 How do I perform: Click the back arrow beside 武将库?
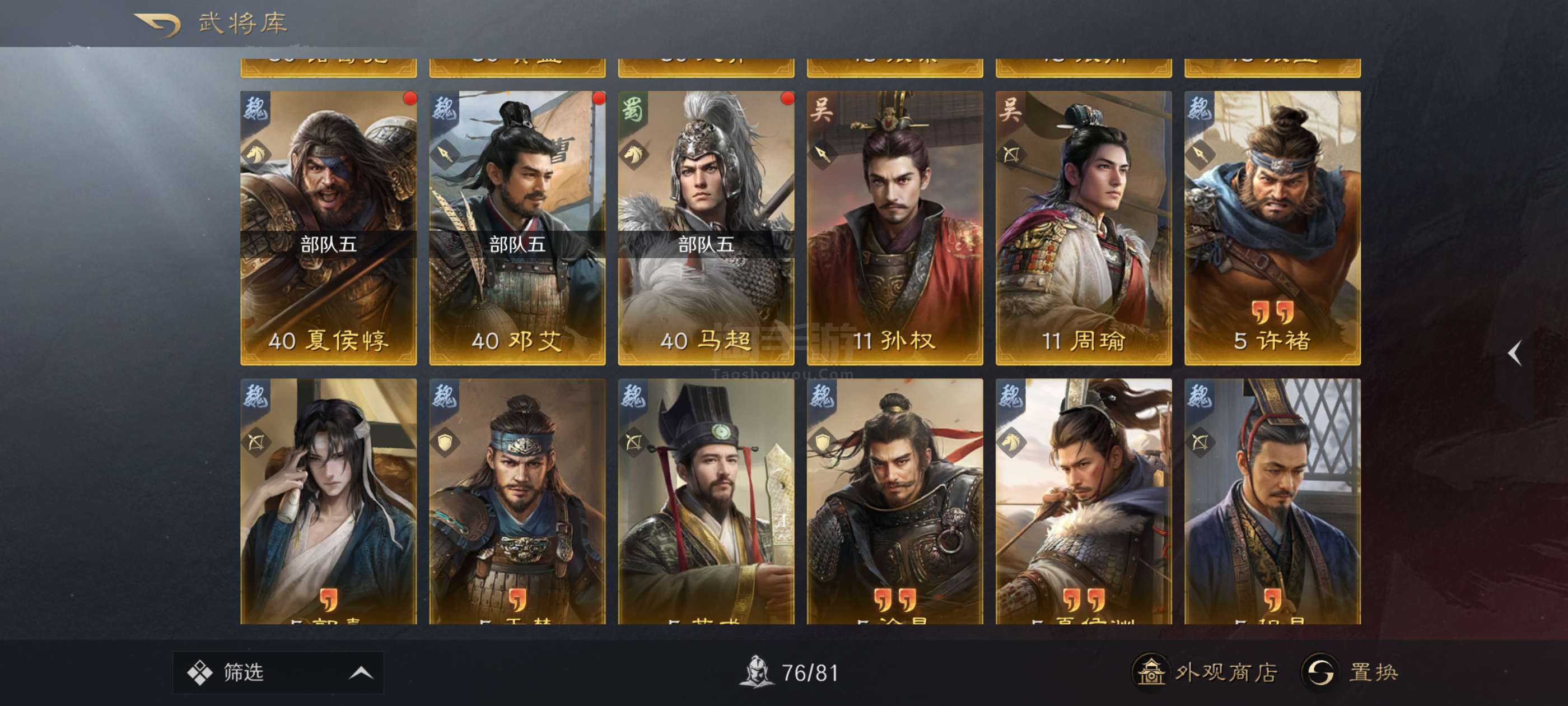click(157, 24)
